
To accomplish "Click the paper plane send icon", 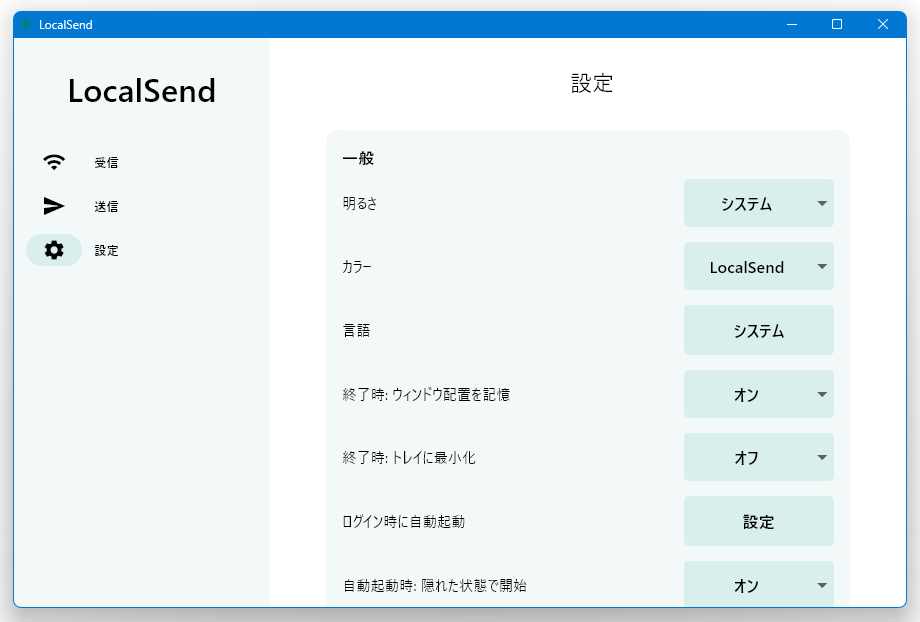I will pos(54,206).
